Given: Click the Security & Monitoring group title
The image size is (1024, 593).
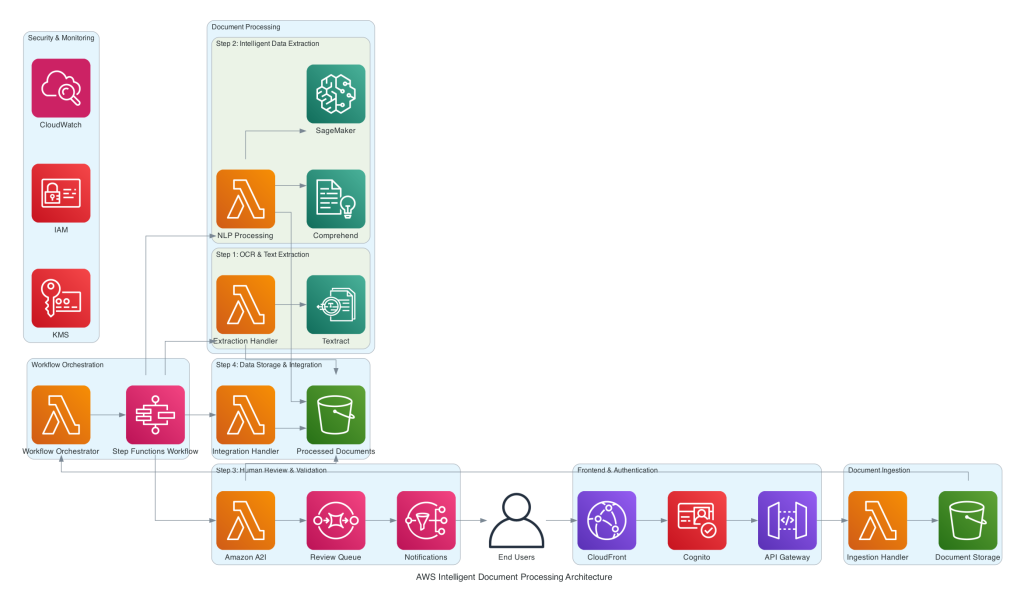Looking at the screenshot, I should (x=61, y=38).
